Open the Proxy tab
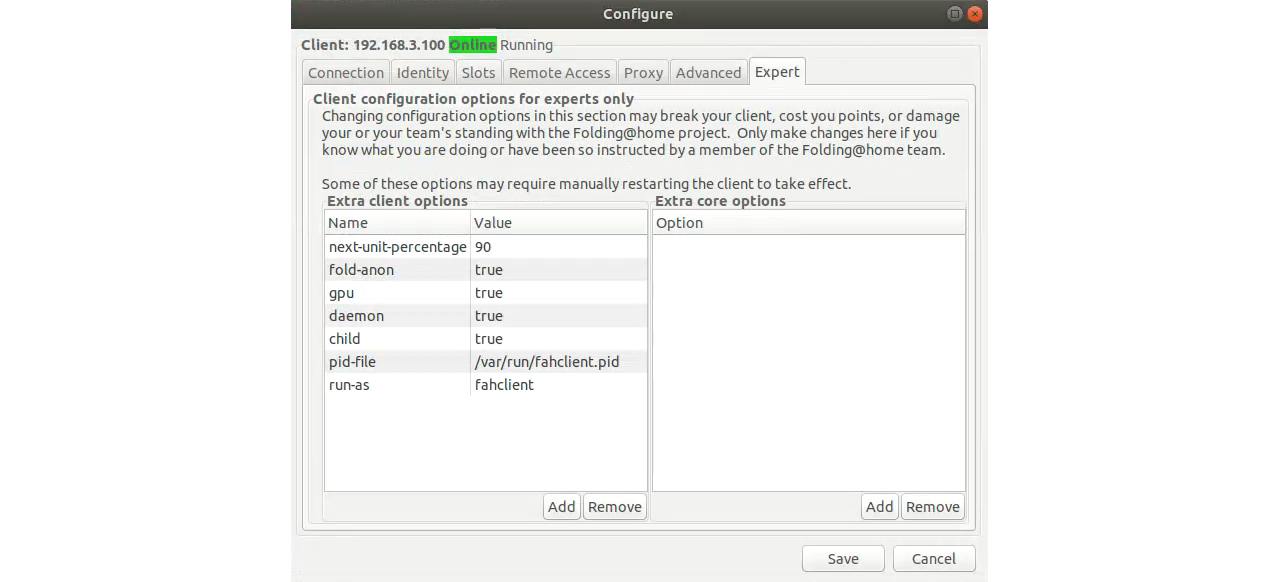This screenshot has height=582, width=1280. 643,72
